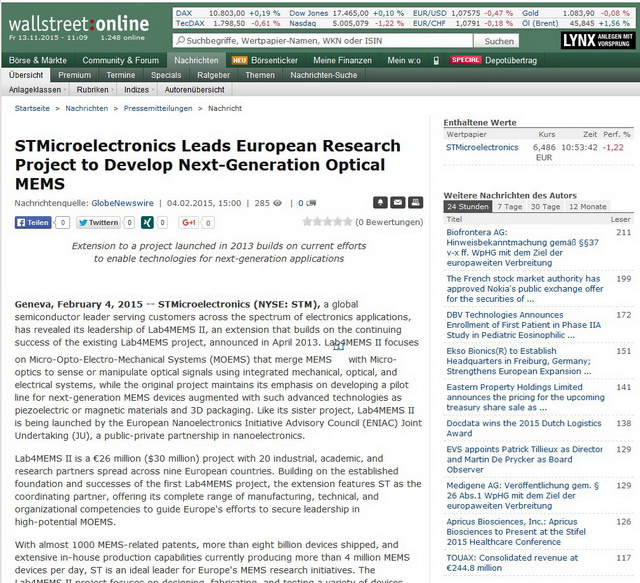
Task: Click the notification bell icon above article
Action: click(x=380, y=202)
